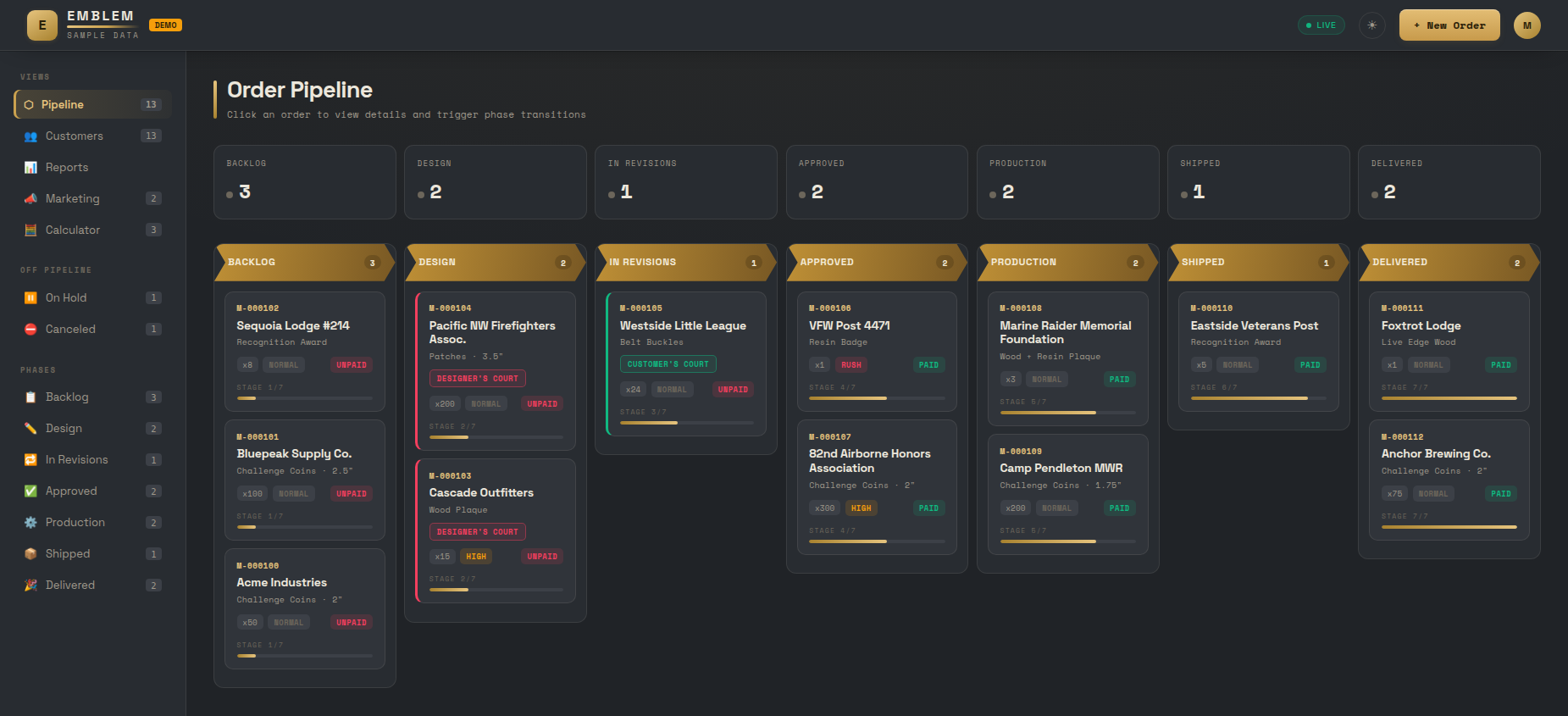This screenshot has width=1568, height=716.
Task: Open the Marine Raider Memorial Foundation order
Action: point(1067,358)
